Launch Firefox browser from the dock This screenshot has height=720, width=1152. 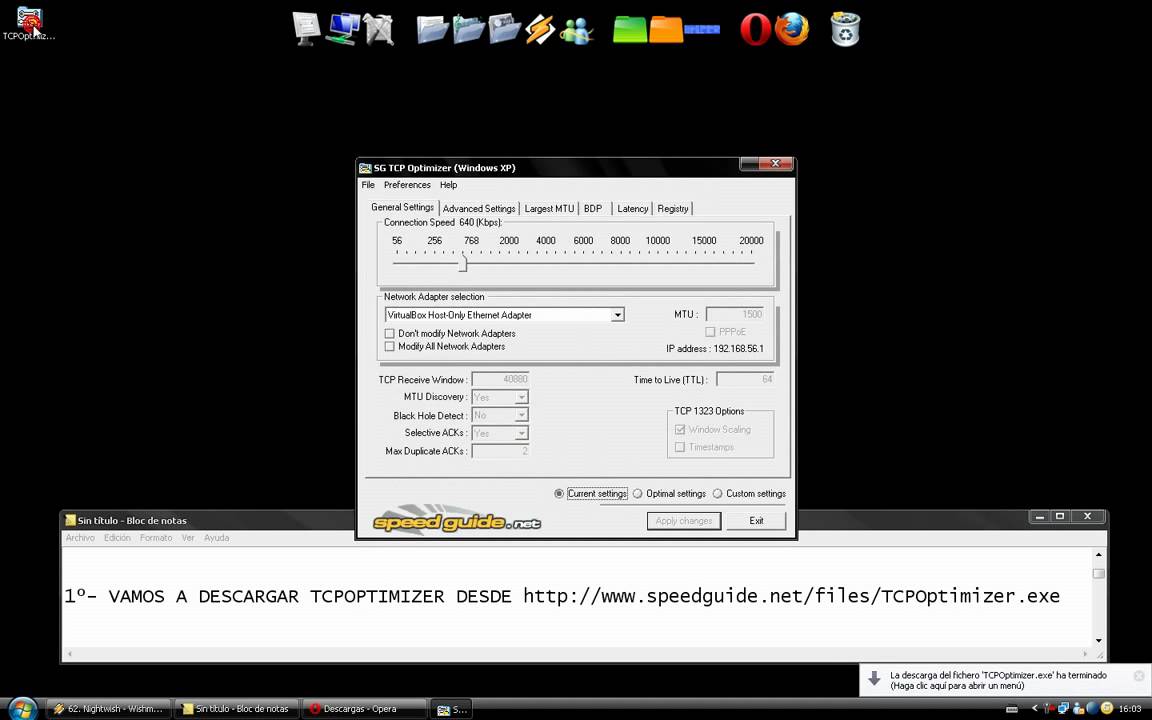[x=791, y=29]
